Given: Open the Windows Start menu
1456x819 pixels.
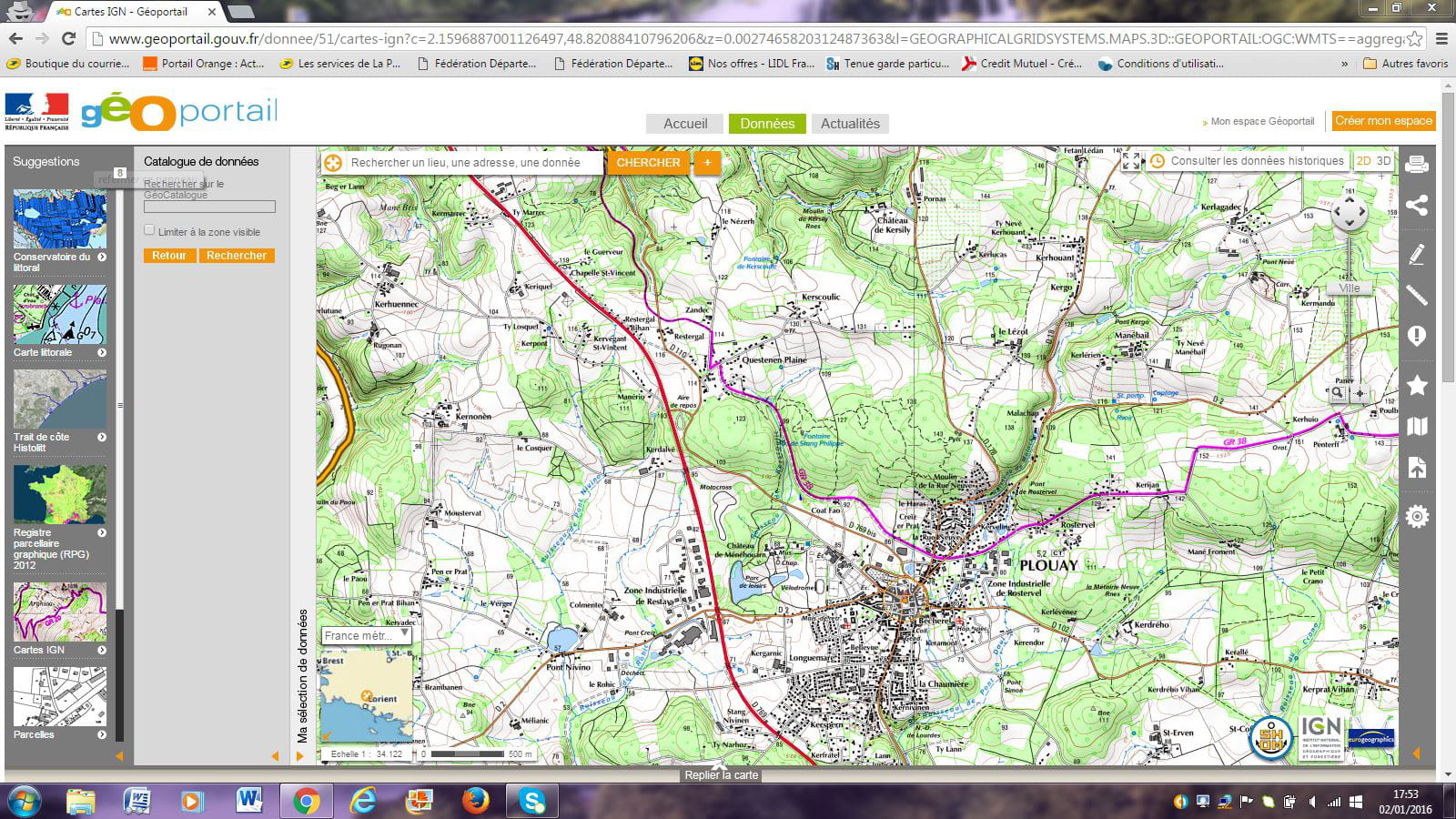Looking at the screenshot, I should pyautogui.click(x=24, y=801).
